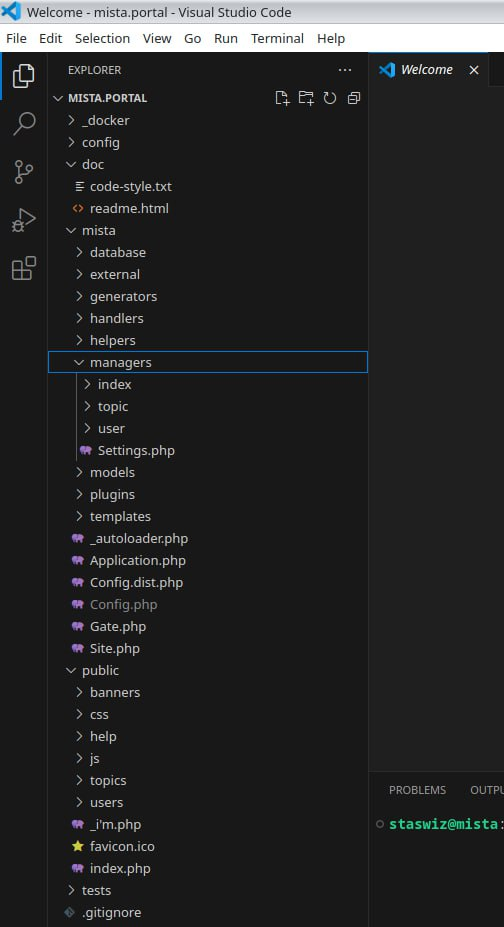This screenshot has width=504, height=927.
Task: Expand the topics folder in public
Action: pos(208,780)
